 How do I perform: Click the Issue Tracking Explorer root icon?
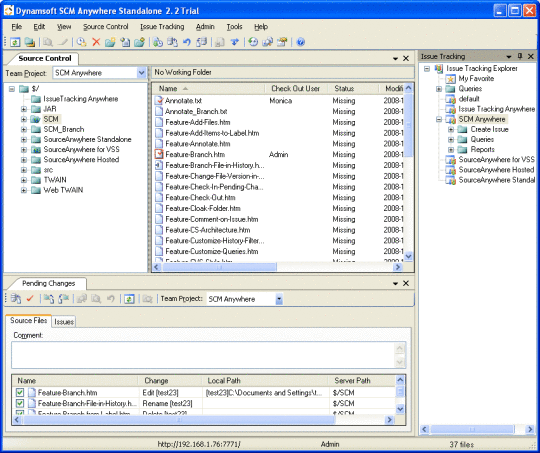click(438, 69)
